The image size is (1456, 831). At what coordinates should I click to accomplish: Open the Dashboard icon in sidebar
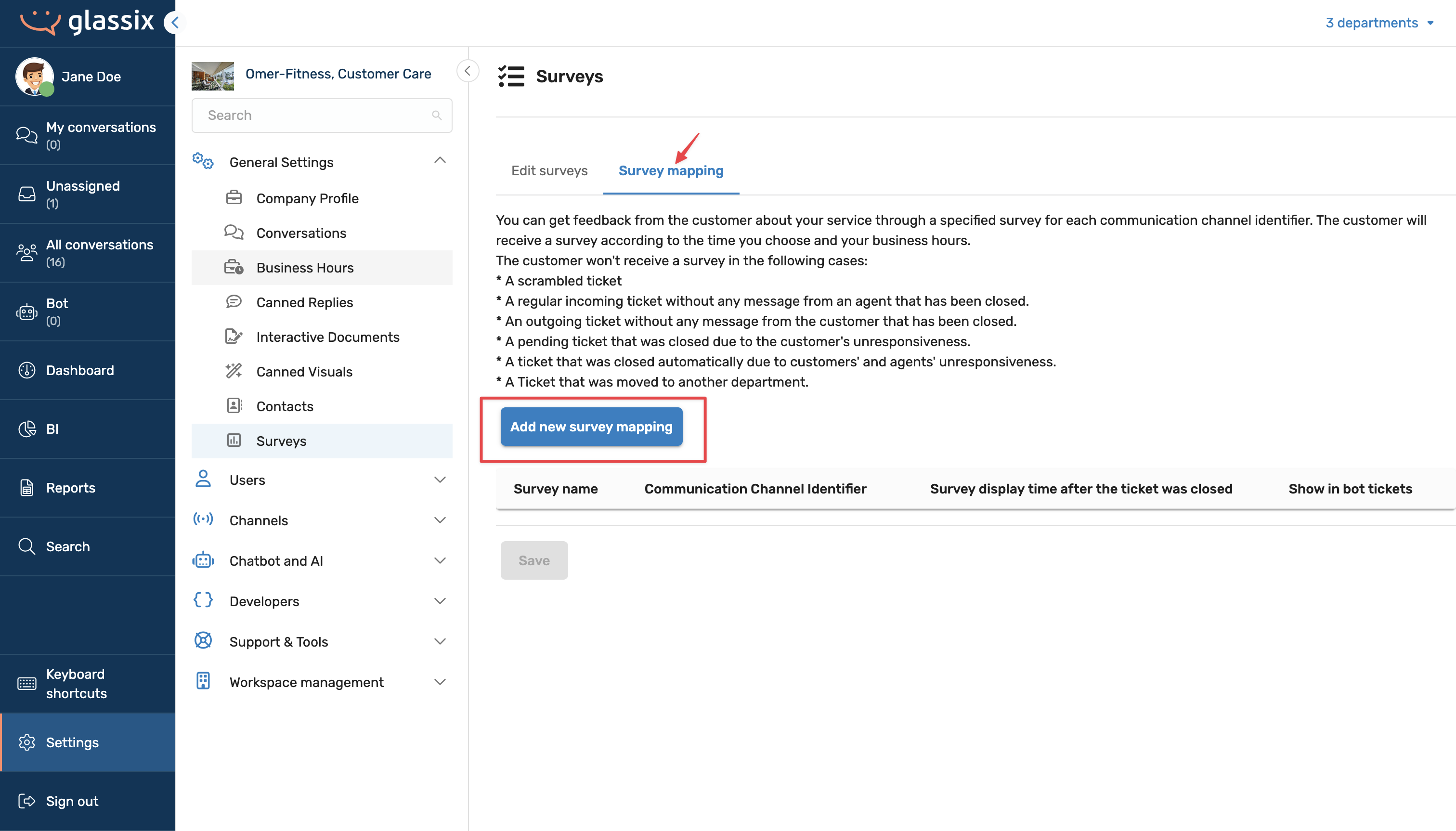tap(27, 370)
